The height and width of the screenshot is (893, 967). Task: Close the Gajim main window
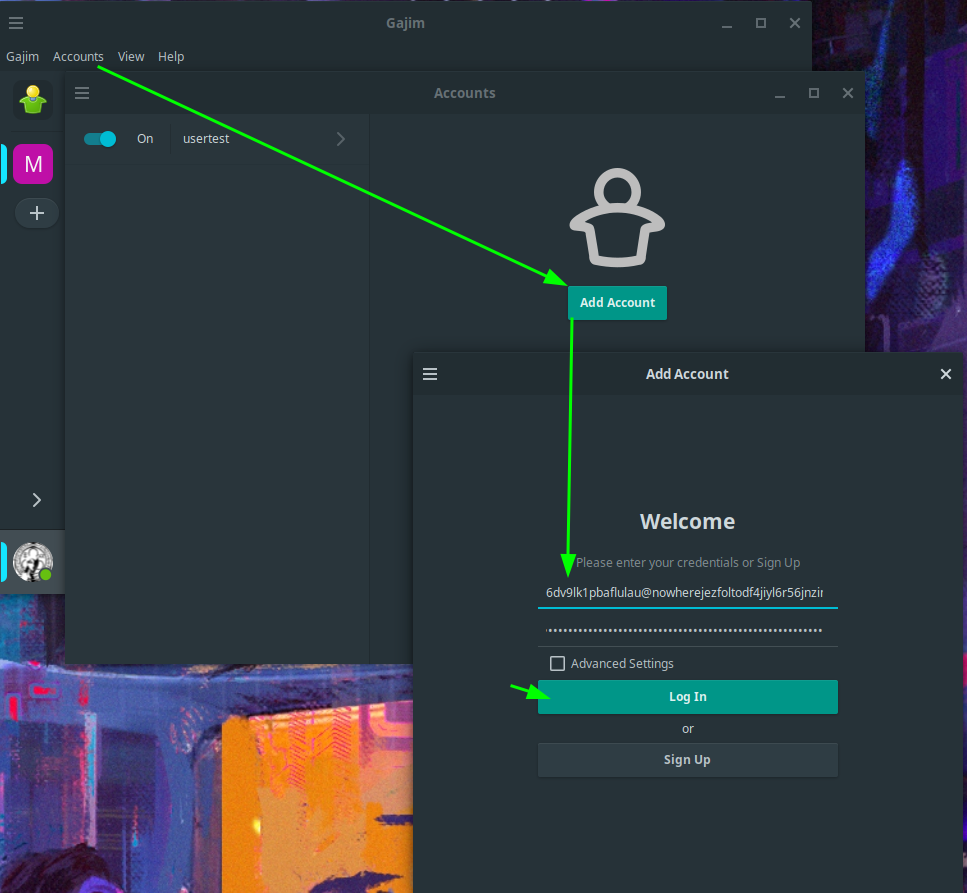click(795, 23)
